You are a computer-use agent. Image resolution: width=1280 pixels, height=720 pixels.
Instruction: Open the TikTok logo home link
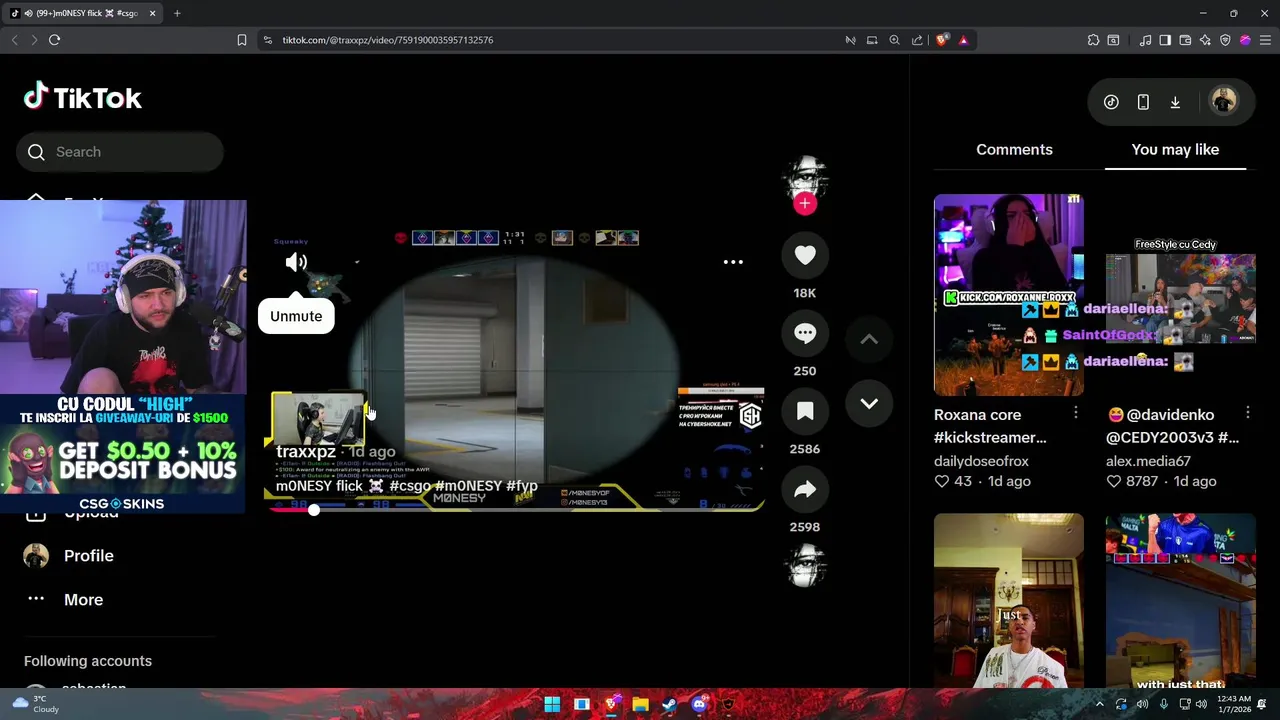pos(83,97)
